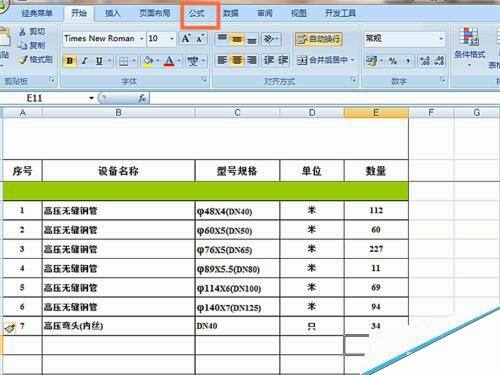This screenshot has height=375, width=500.
Task: Align text to top
Action: tap(222, 39)
